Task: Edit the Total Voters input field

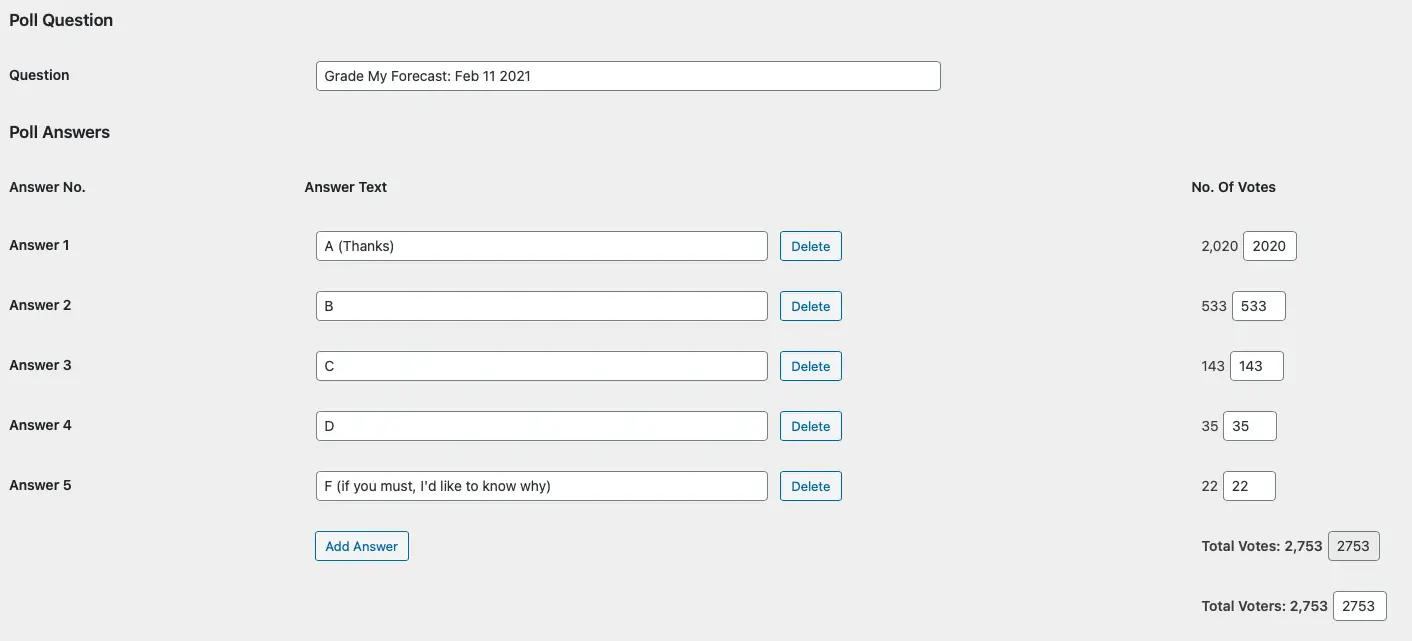Action: [1360, 606]
